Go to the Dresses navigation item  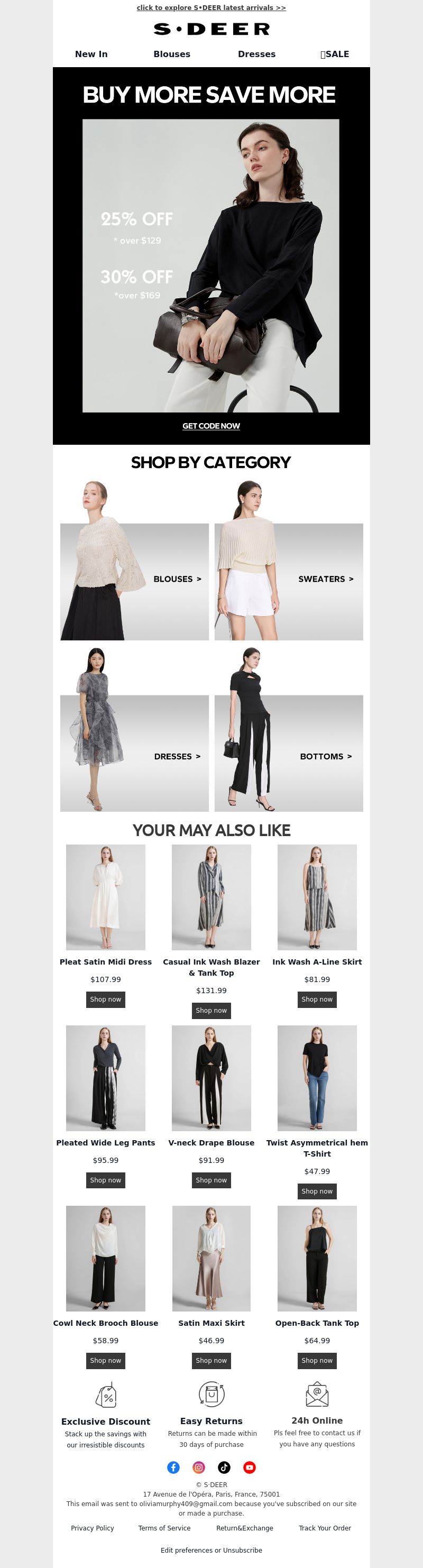point(257,54)
